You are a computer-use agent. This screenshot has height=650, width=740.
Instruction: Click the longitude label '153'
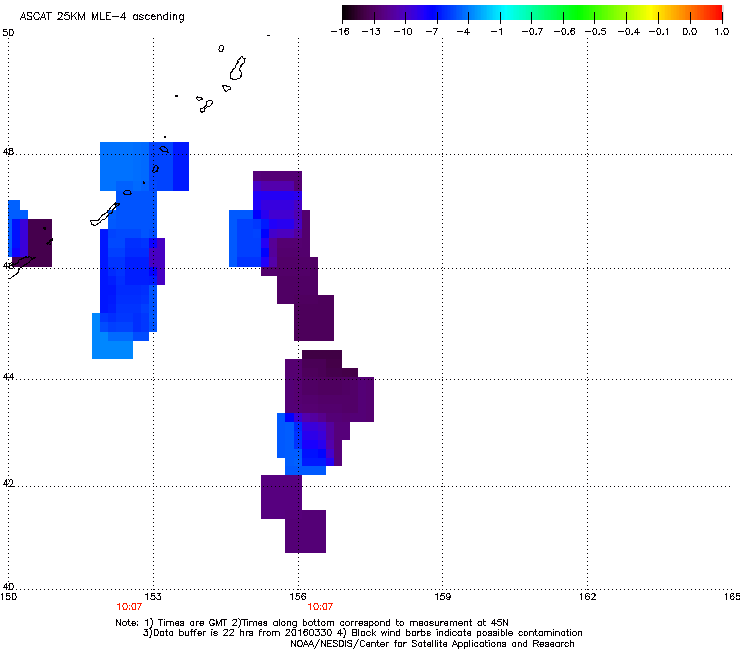tap(153, 597)
